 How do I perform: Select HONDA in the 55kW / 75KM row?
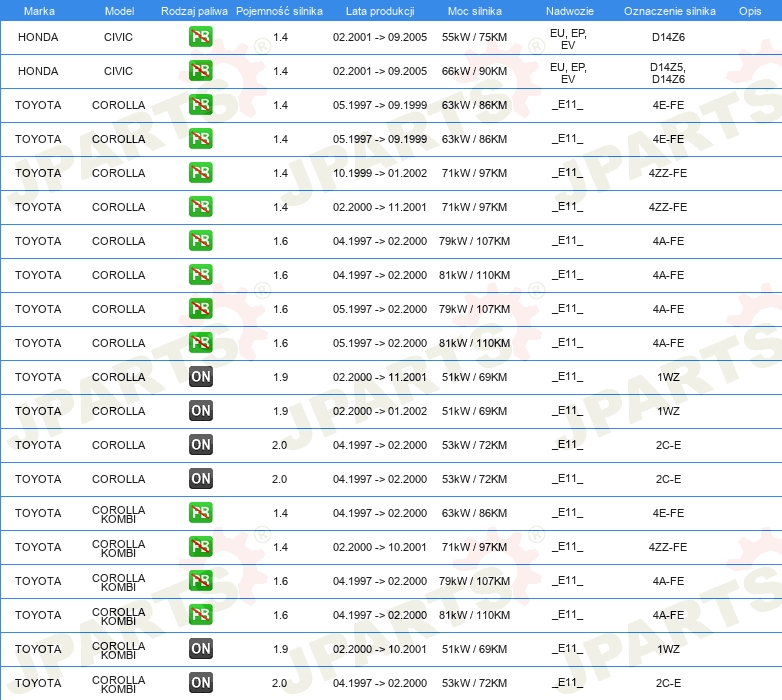(x=38, y=37)
